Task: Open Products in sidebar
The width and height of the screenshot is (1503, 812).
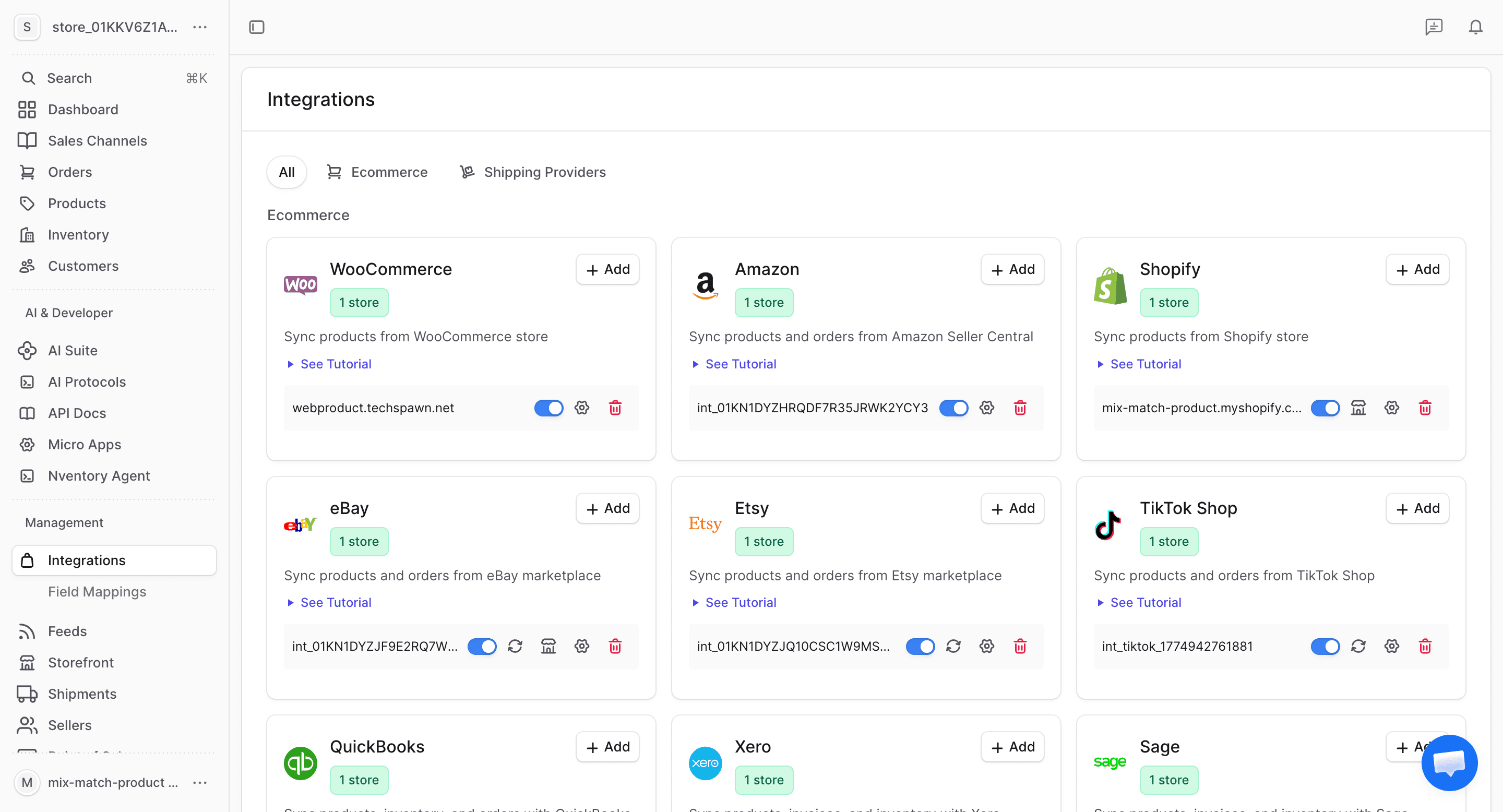Action: (x=114, y=204)
